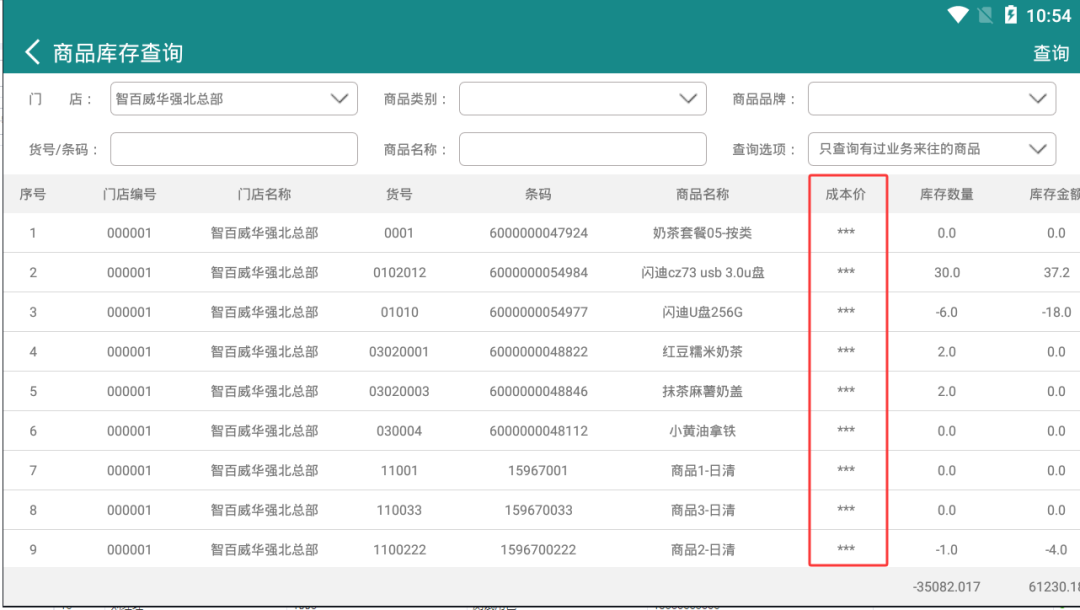The image size is (1080, 610).
Task: Click the 商品名称 search field
Action: 583,149
